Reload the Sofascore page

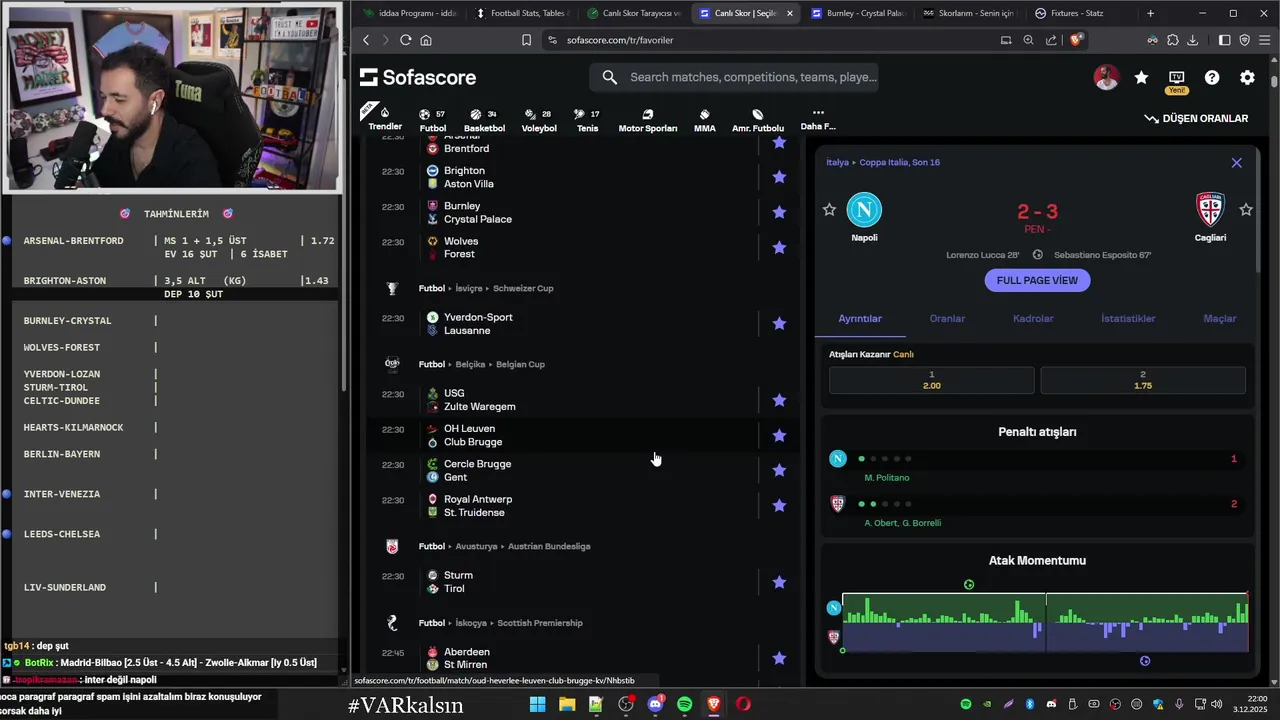tap(405, 40)
